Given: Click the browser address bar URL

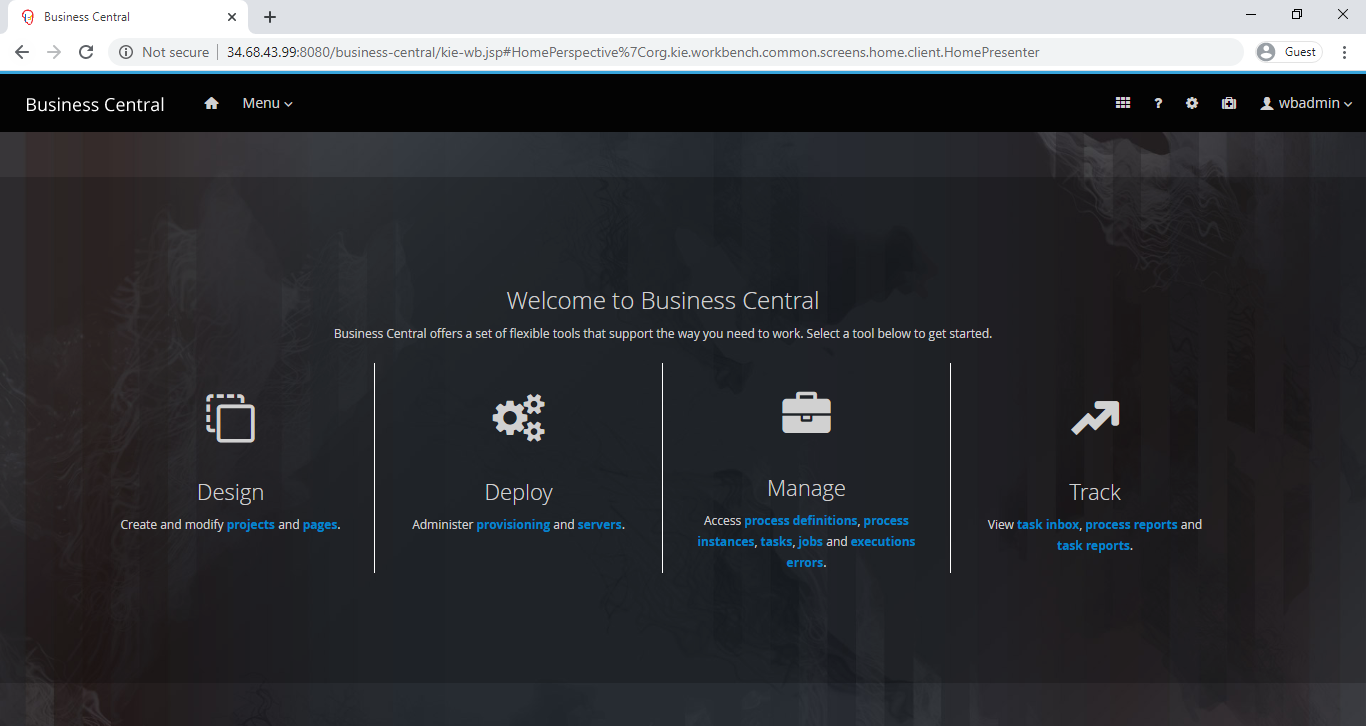Looking at the screenshot, I should pos(633,52).
